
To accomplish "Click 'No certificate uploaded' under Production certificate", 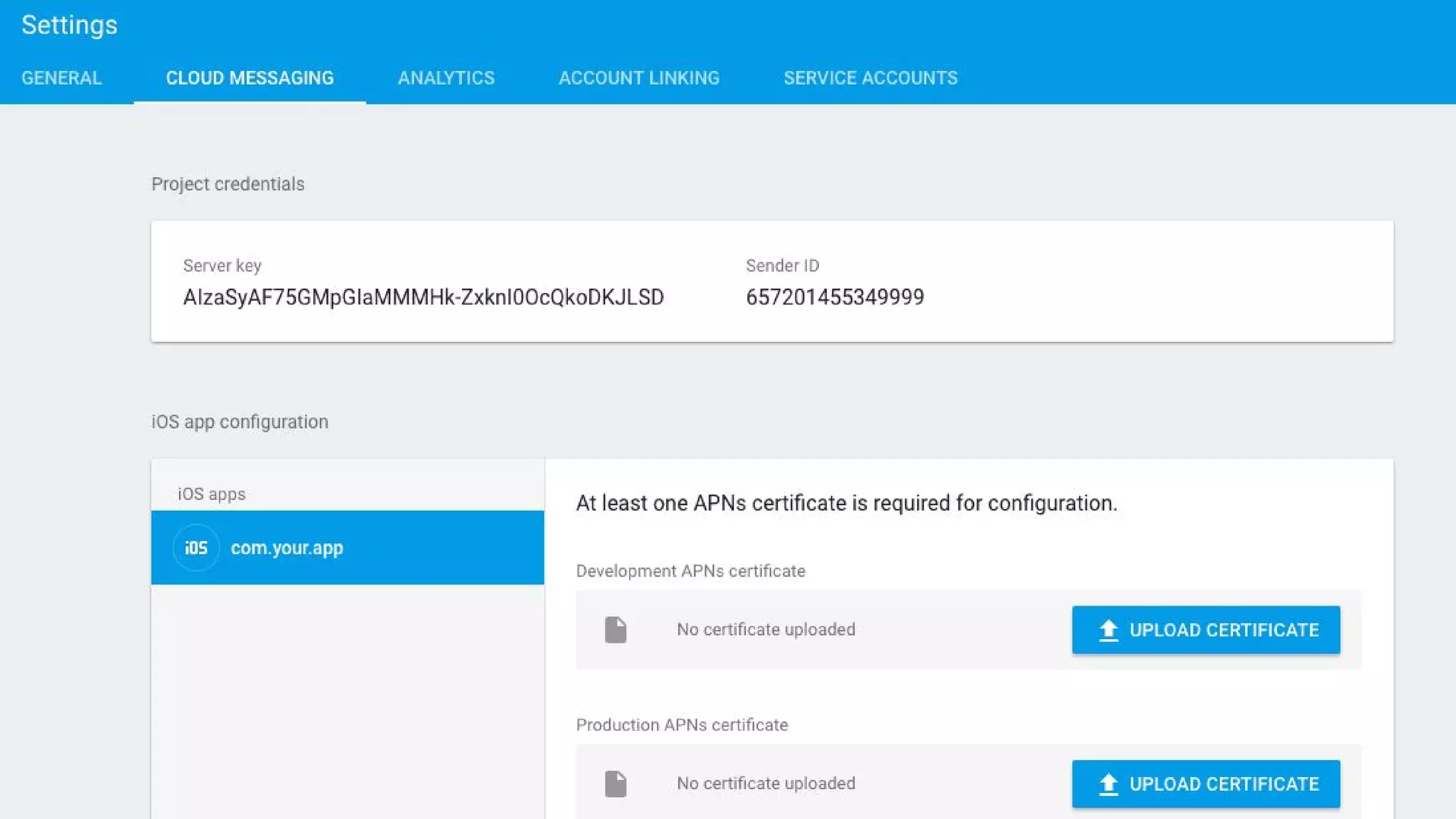I will 766,783.
